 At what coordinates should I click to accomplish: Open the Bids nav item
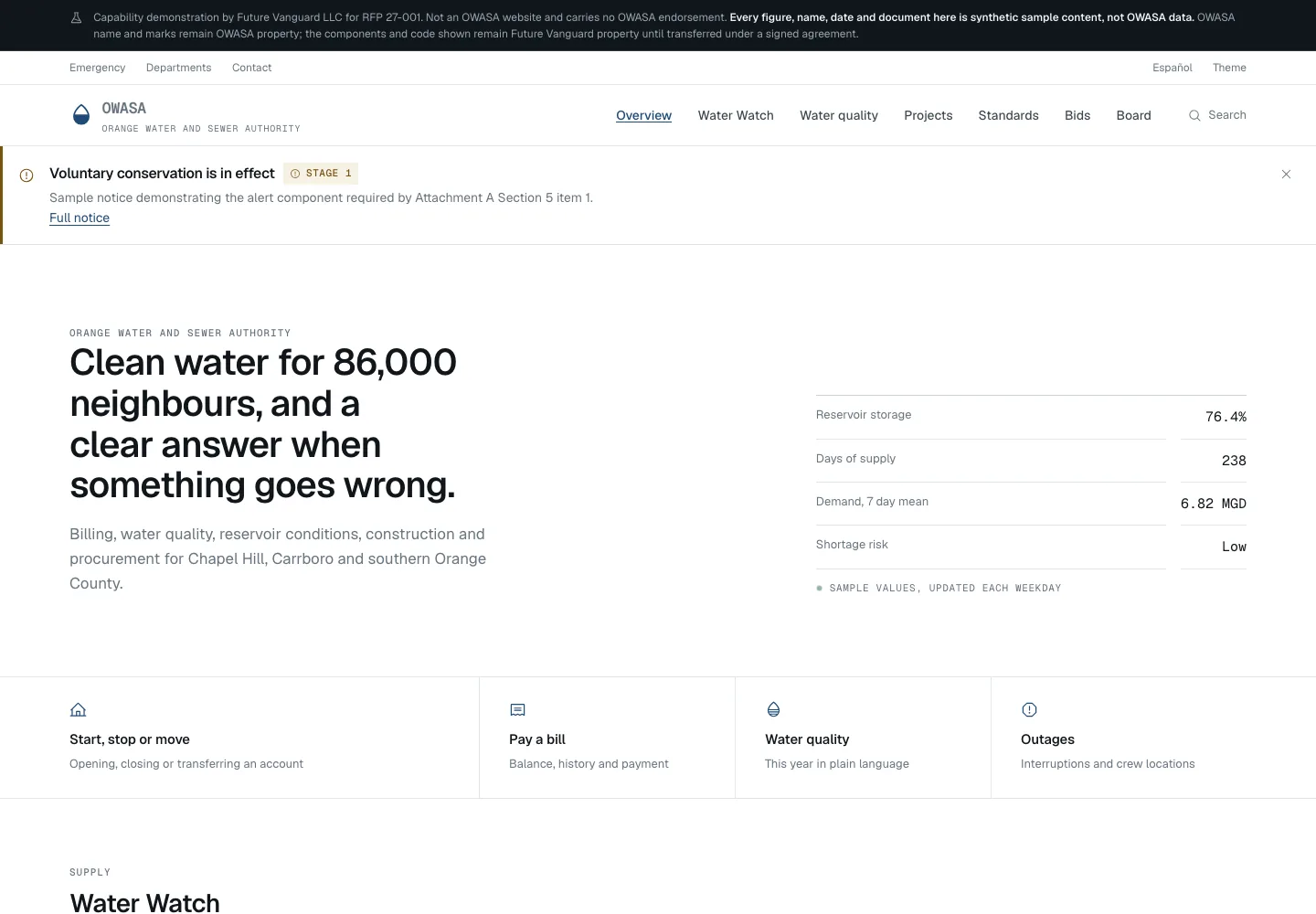coord(1077,115)
